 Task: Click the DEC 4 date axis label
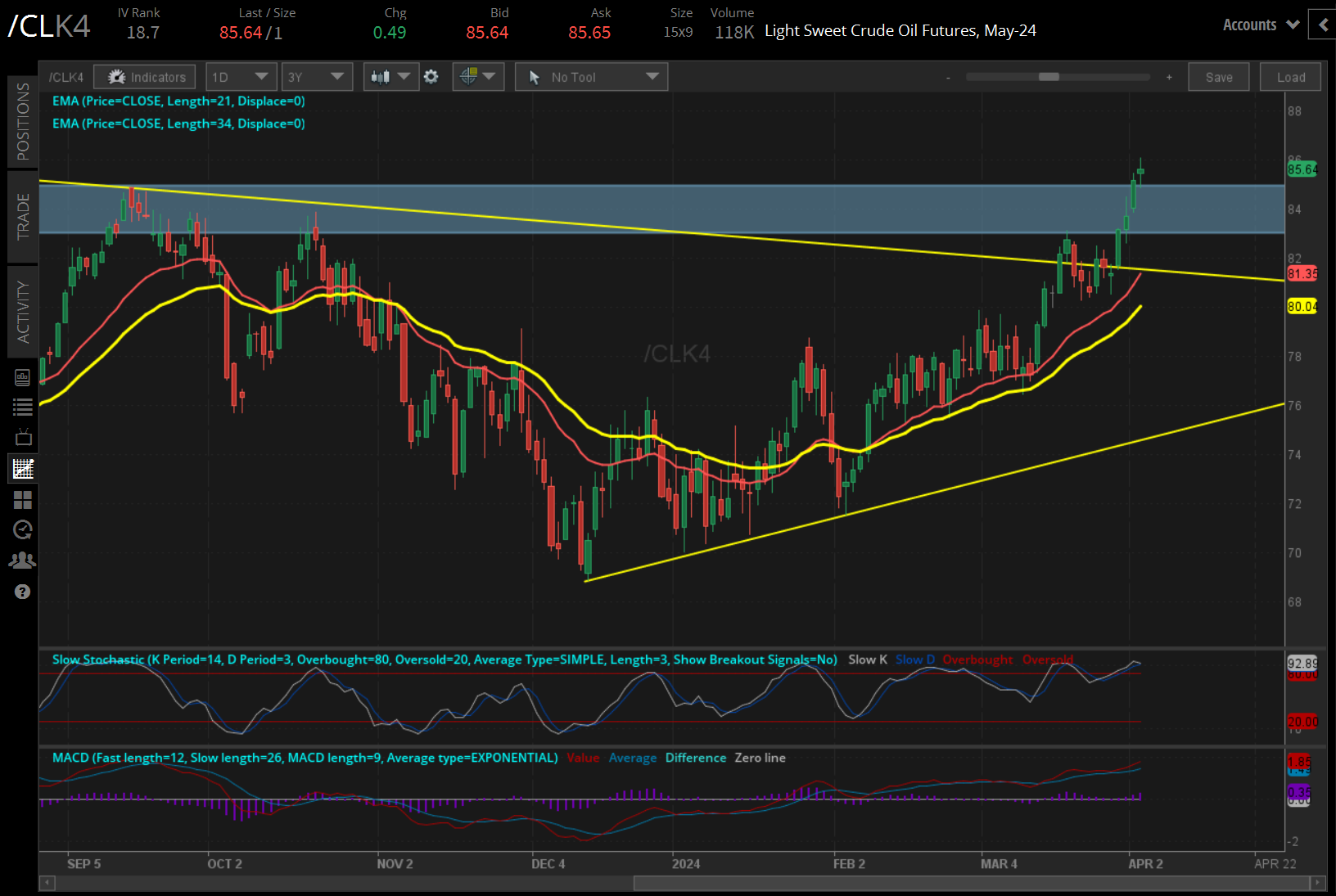(548, 864)
